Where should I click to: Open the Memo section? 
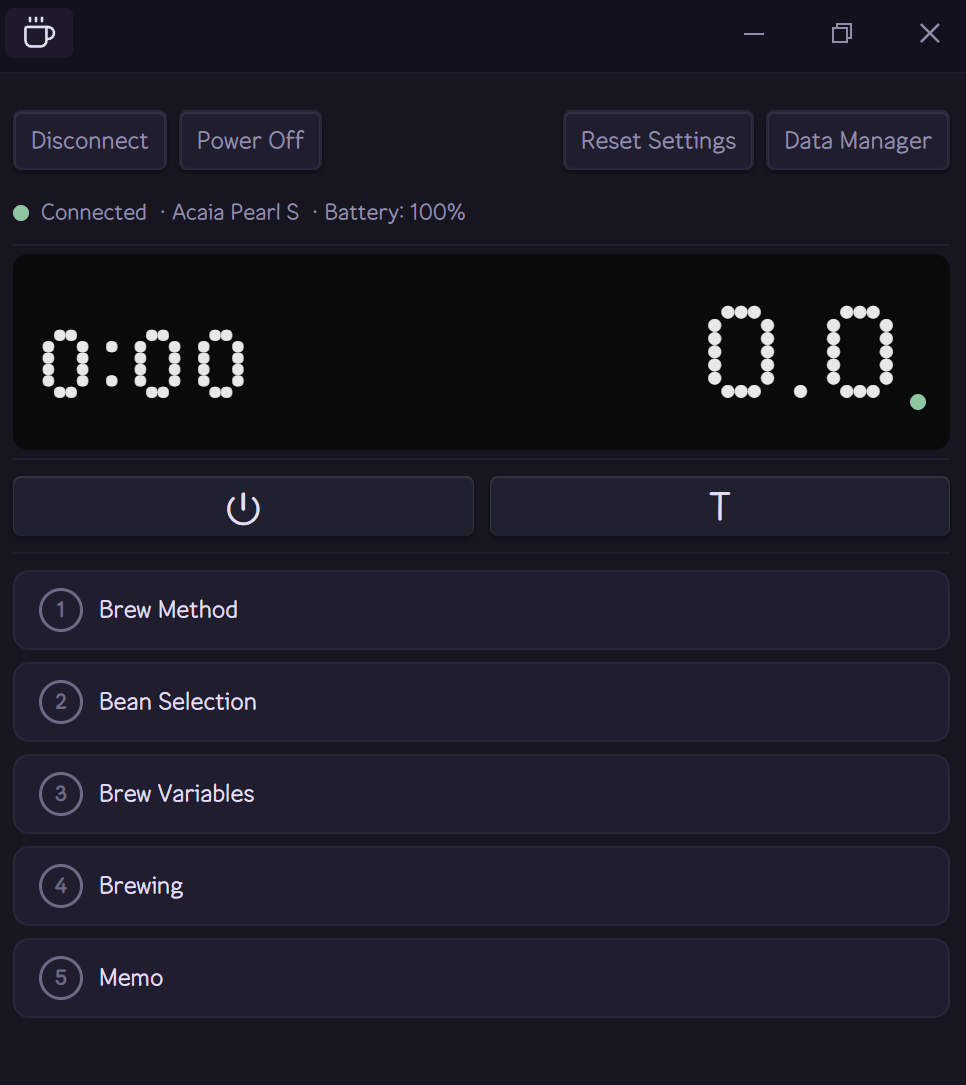pos(482,978)
